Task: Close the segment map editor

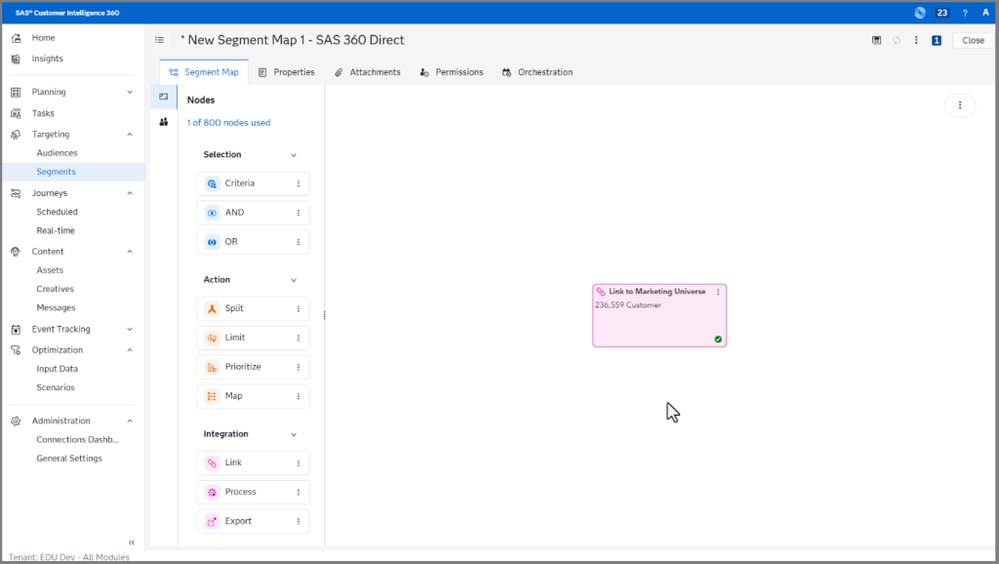Action: tap(973, 40)
